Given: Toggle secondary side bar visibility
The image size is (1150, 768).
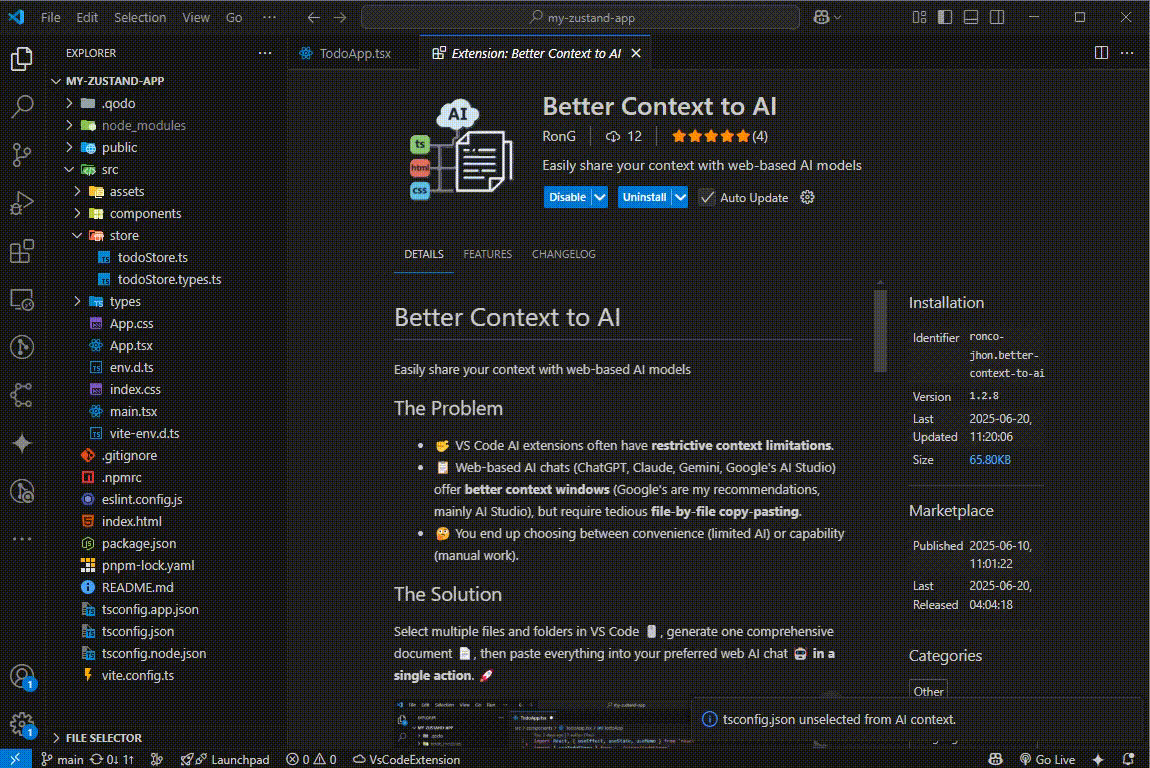Looking at the screenshot, I should click(x=997, y=17).
